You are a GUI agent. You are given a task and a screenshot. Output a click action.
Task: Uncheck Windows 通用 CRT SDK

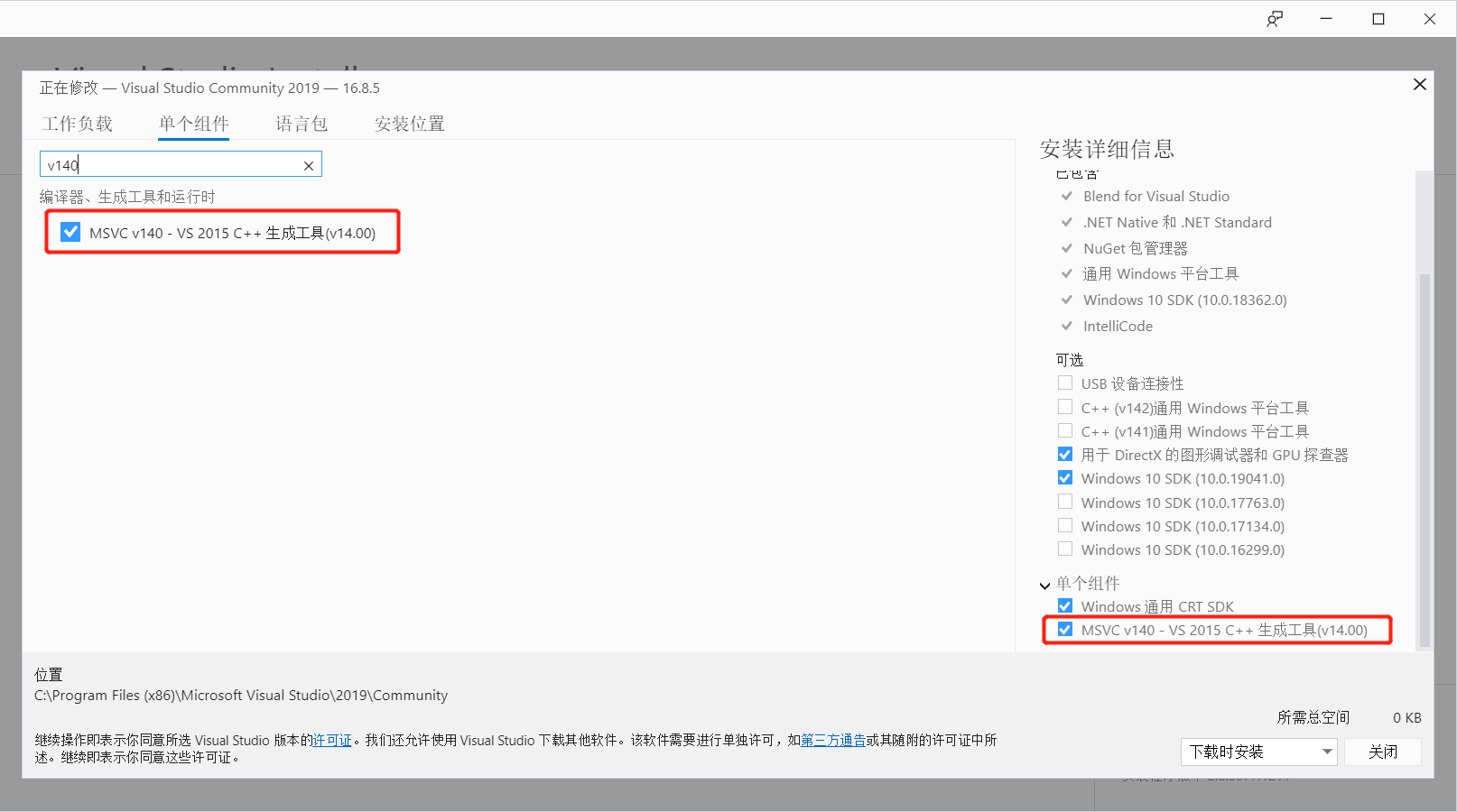(1065, 605)
